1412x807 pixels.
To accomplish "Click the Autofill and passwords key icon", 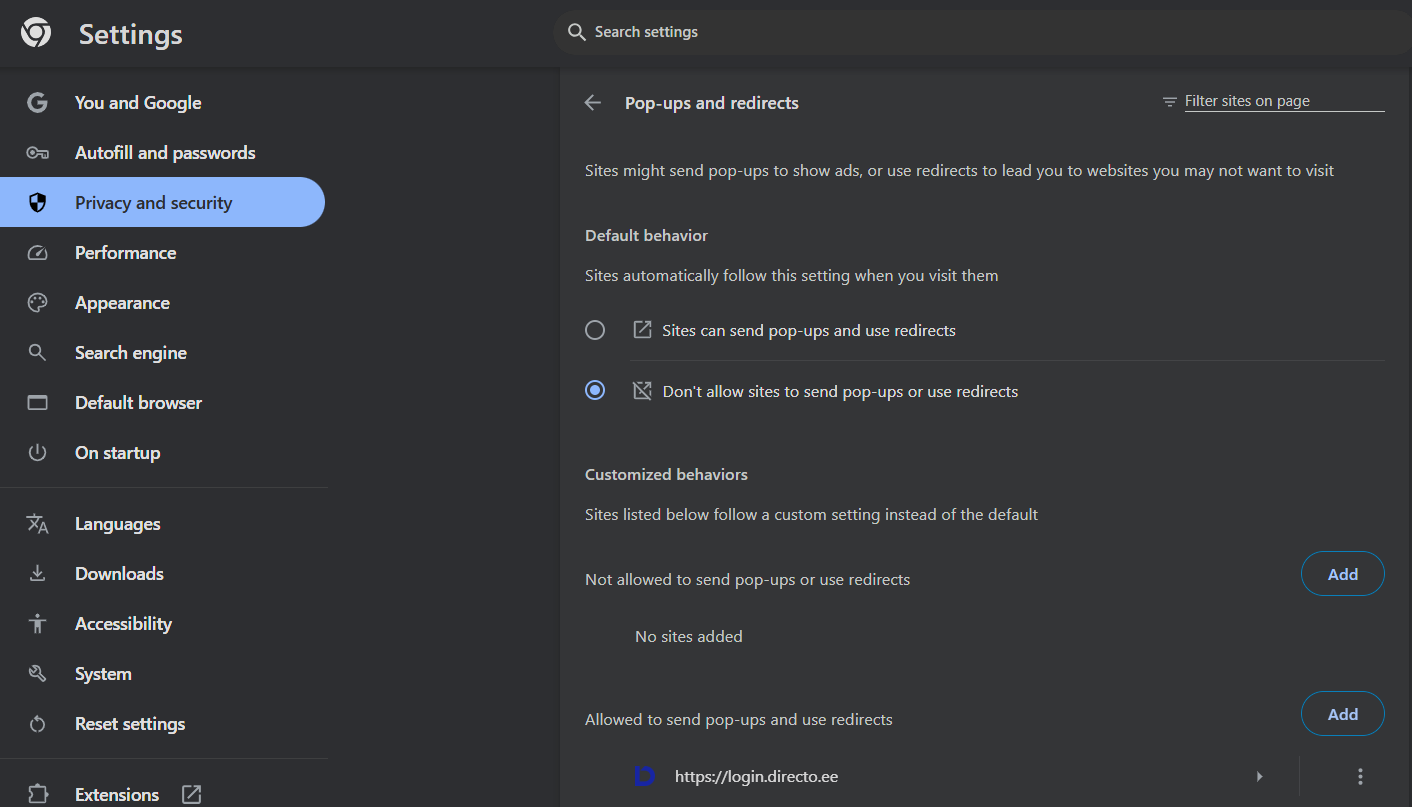I will point(38,153).
